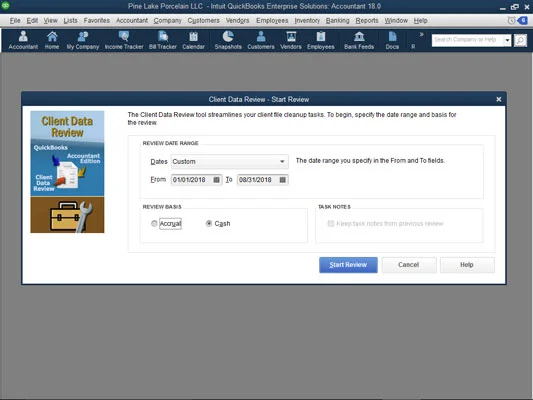Expand toolbar overflow chevron
533x400 pixels.
(x=422, y=34)
